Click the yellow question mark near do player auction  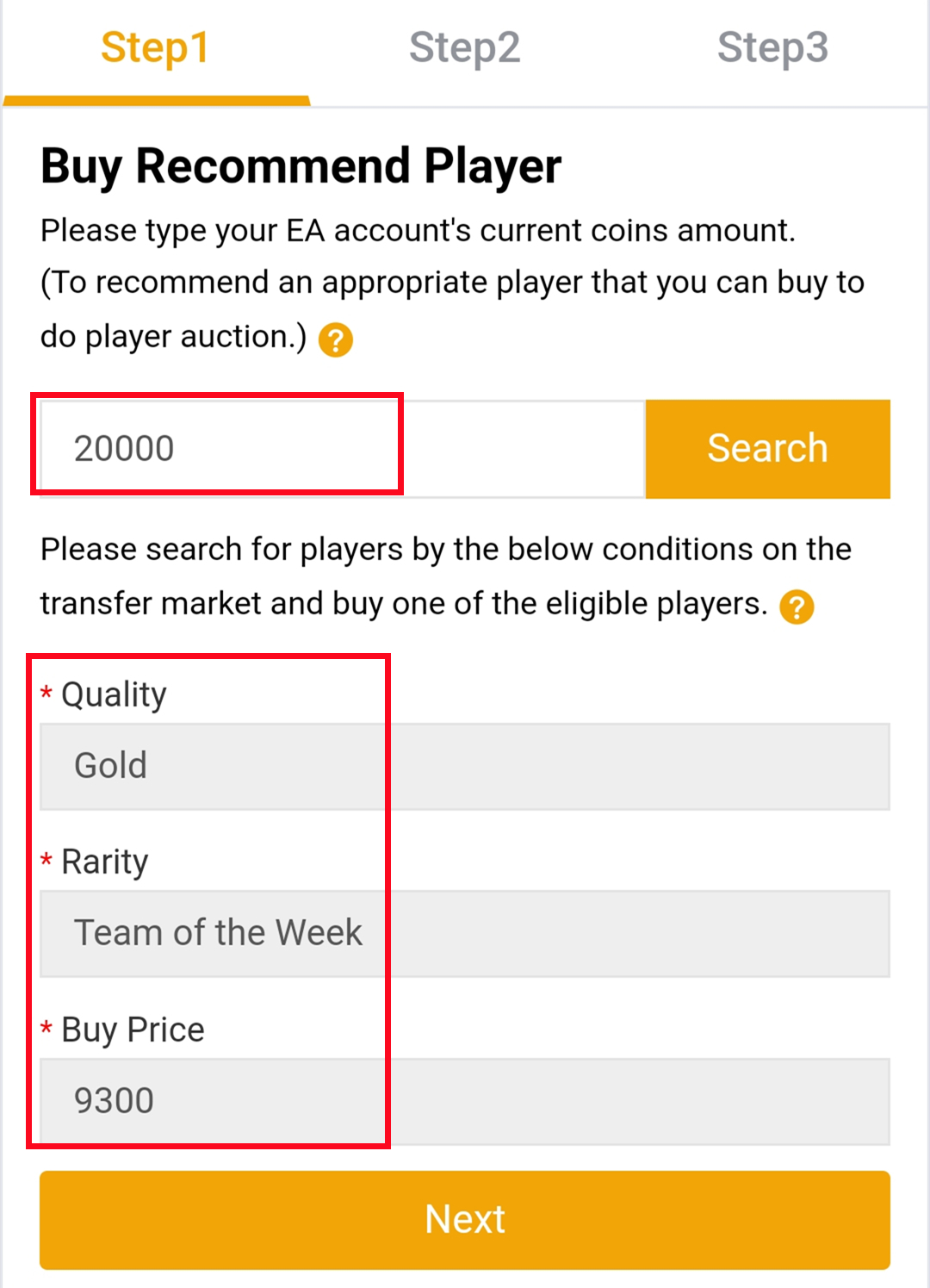point(335,339)
